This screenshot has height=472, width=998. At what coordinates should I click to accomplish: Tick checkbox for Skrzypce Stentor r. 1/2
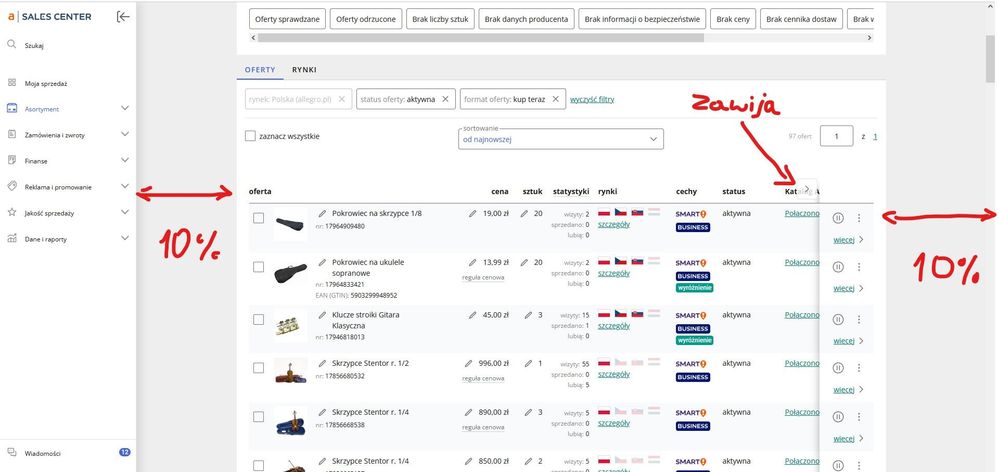(x=258, y=364)
